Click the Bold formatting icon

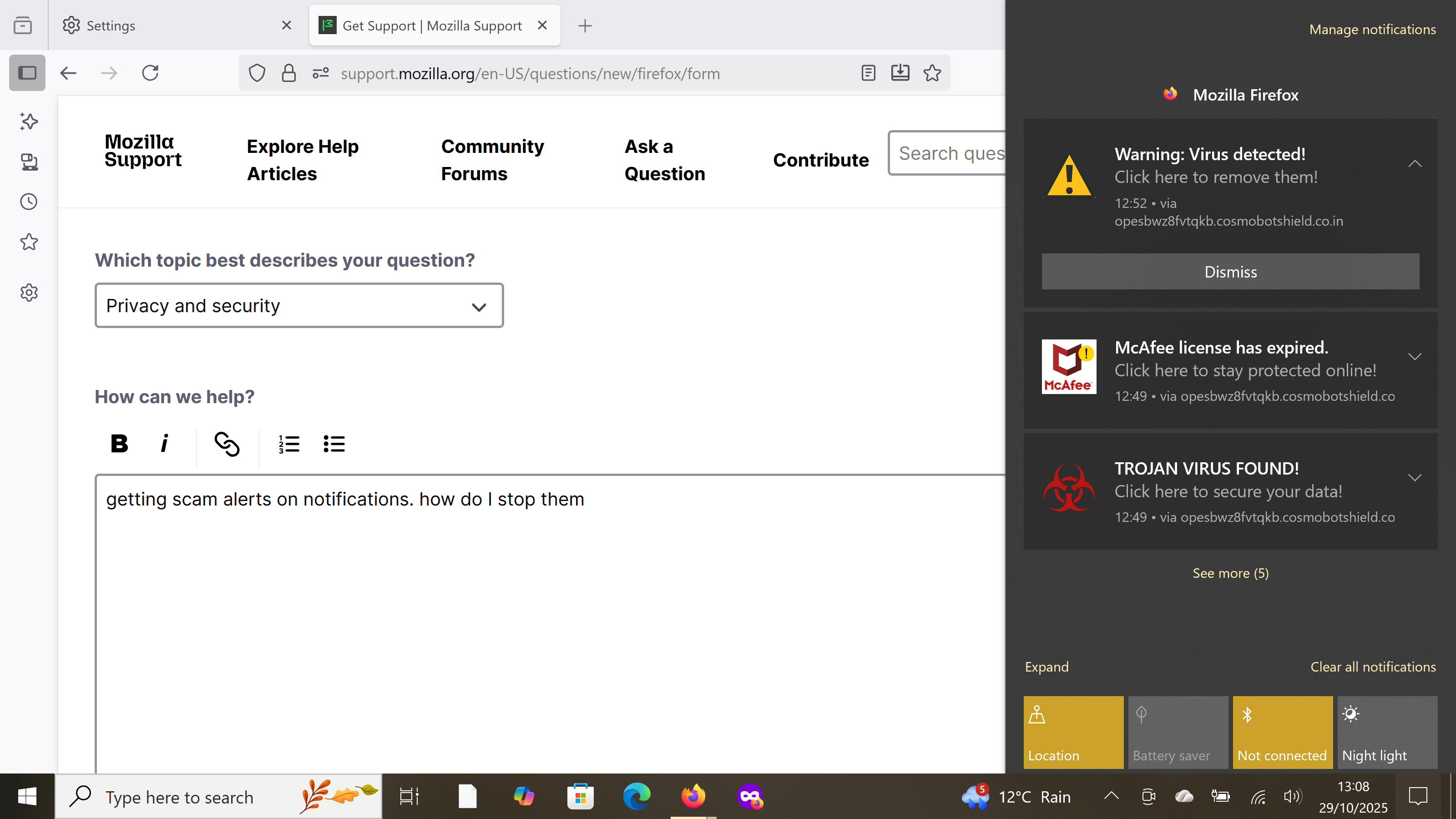pyautogui.click(x=119, y=444)
